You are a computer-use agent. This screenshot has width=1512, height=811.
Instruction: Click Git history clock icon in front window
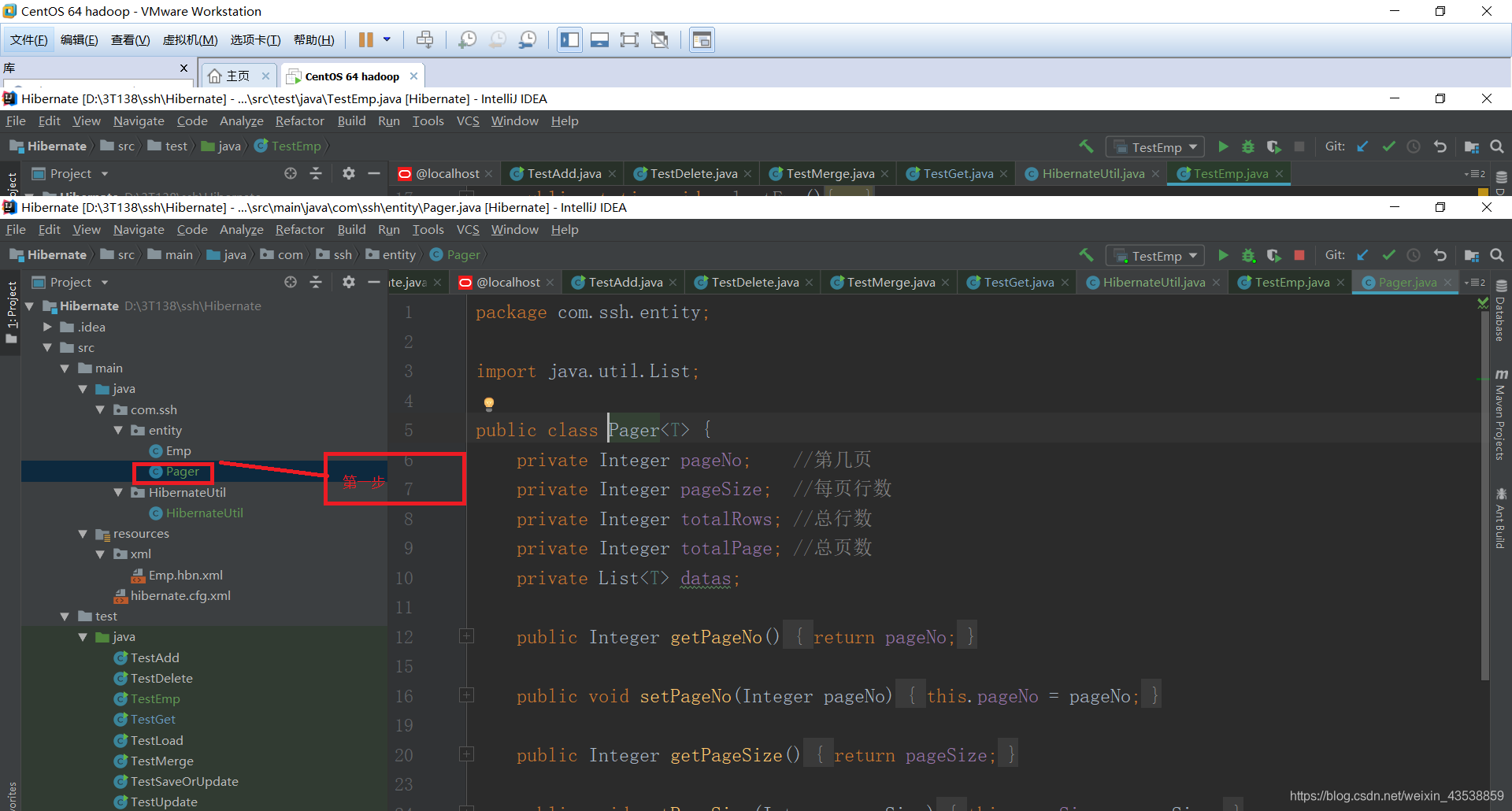pos(1414,255)
